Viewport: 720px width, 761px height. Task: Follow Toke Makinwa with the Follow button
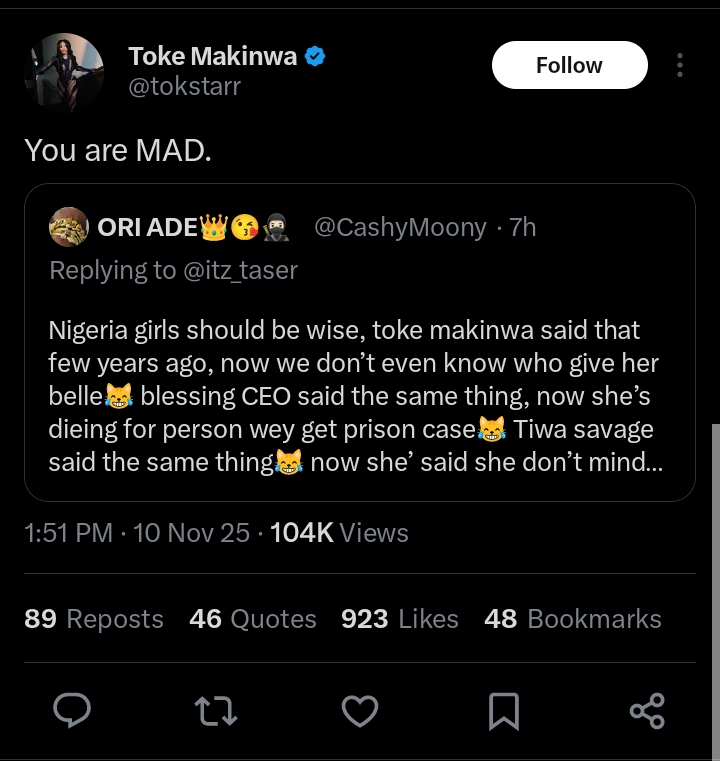pyautogui.click(x=569, y=66)
